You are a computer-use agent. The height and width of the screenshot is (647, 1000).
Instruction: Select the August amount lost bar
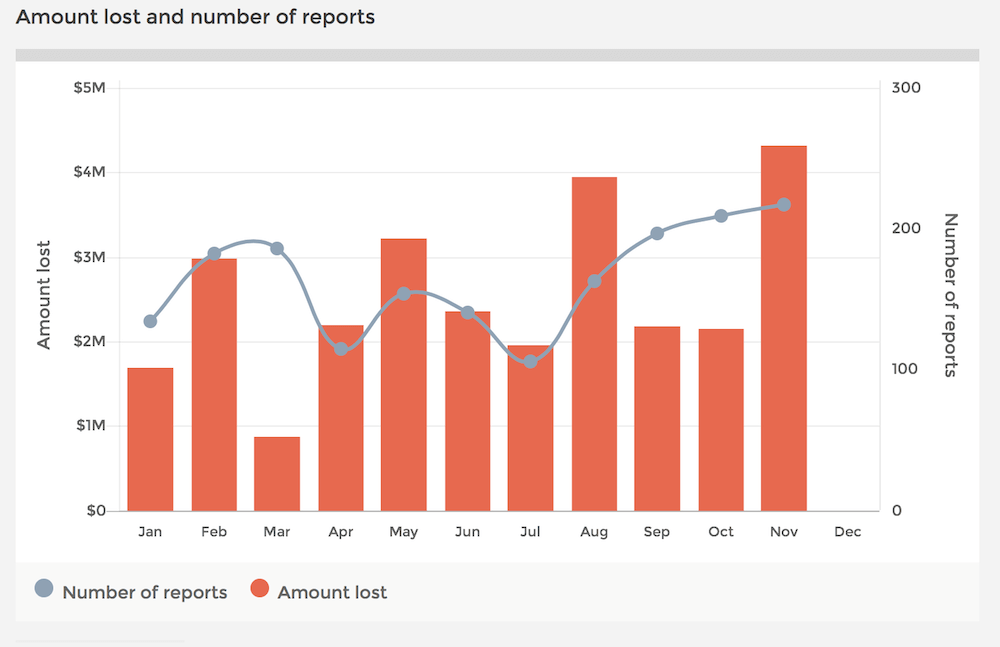(x=594, y=344)
